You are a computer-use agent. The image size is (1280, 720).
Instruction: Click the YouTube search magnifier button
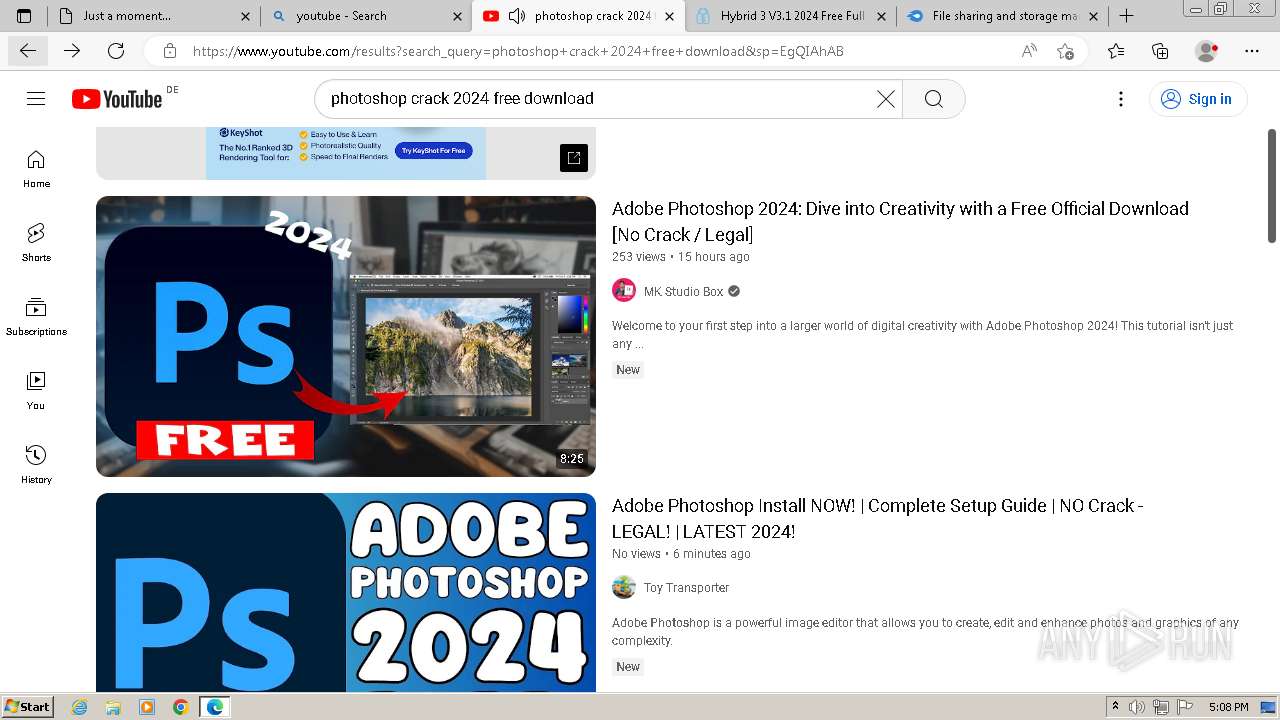[x=934, y=98]
